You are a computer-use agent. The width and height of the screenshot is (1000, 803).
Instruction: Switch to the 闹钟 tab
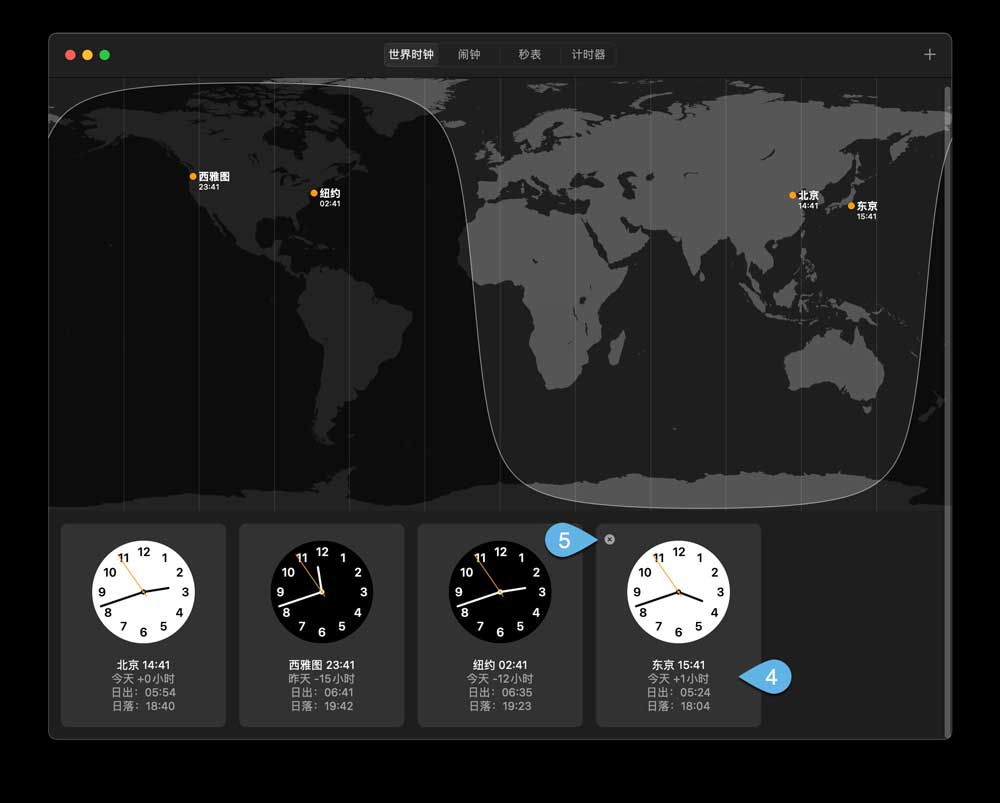[469, 55]
